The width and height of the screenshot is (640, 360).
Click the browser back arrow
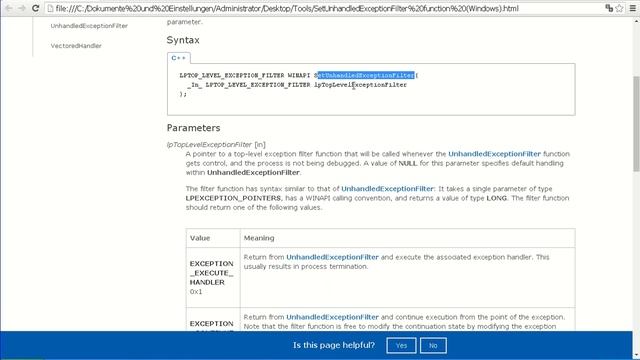(x=8, y=8)
